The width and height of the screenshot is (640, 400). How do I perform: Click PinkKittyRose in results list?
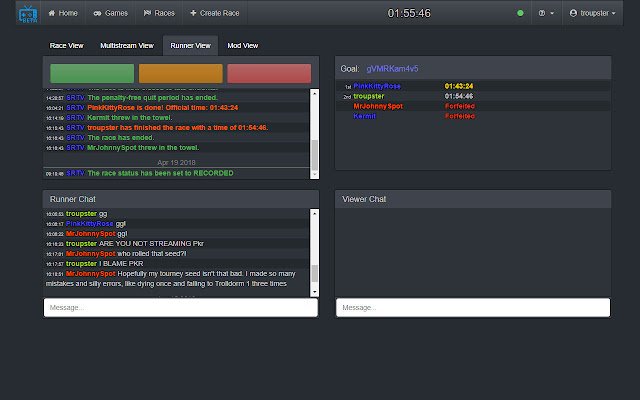(377, 86)
